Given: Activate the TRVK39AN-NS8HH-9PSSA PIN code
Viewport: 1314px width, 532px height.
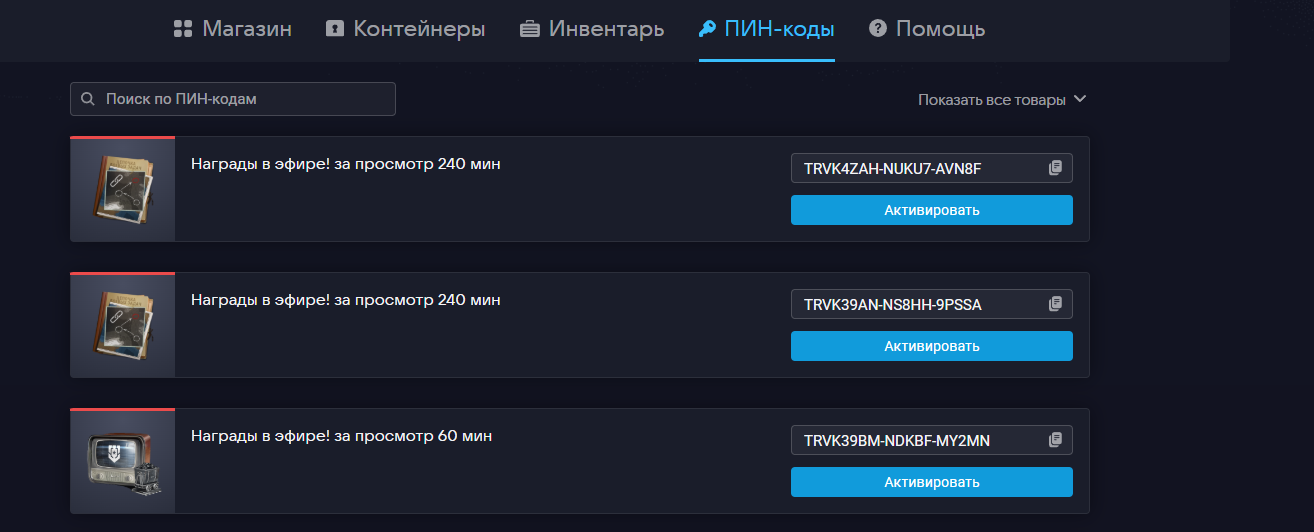Looking at the screenshot, I should [x=931, y=346].
